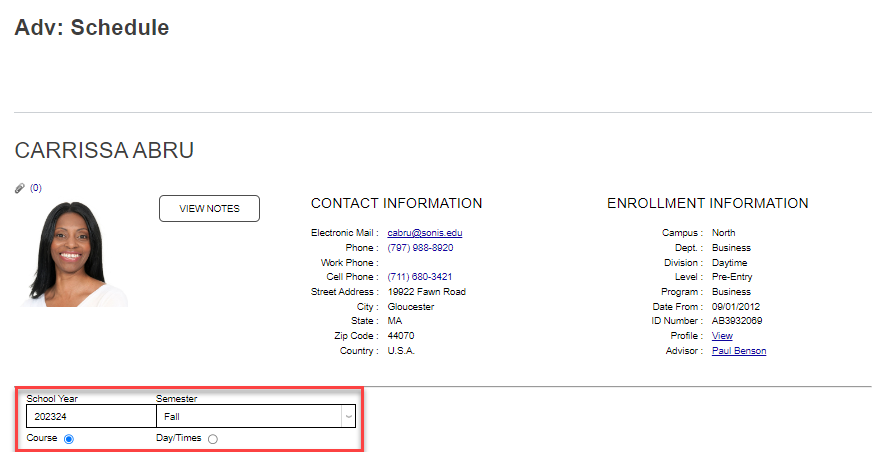Screen dimensions: 880x452
Task: Click the ID number AB3932069
Action: click(737, 321)
